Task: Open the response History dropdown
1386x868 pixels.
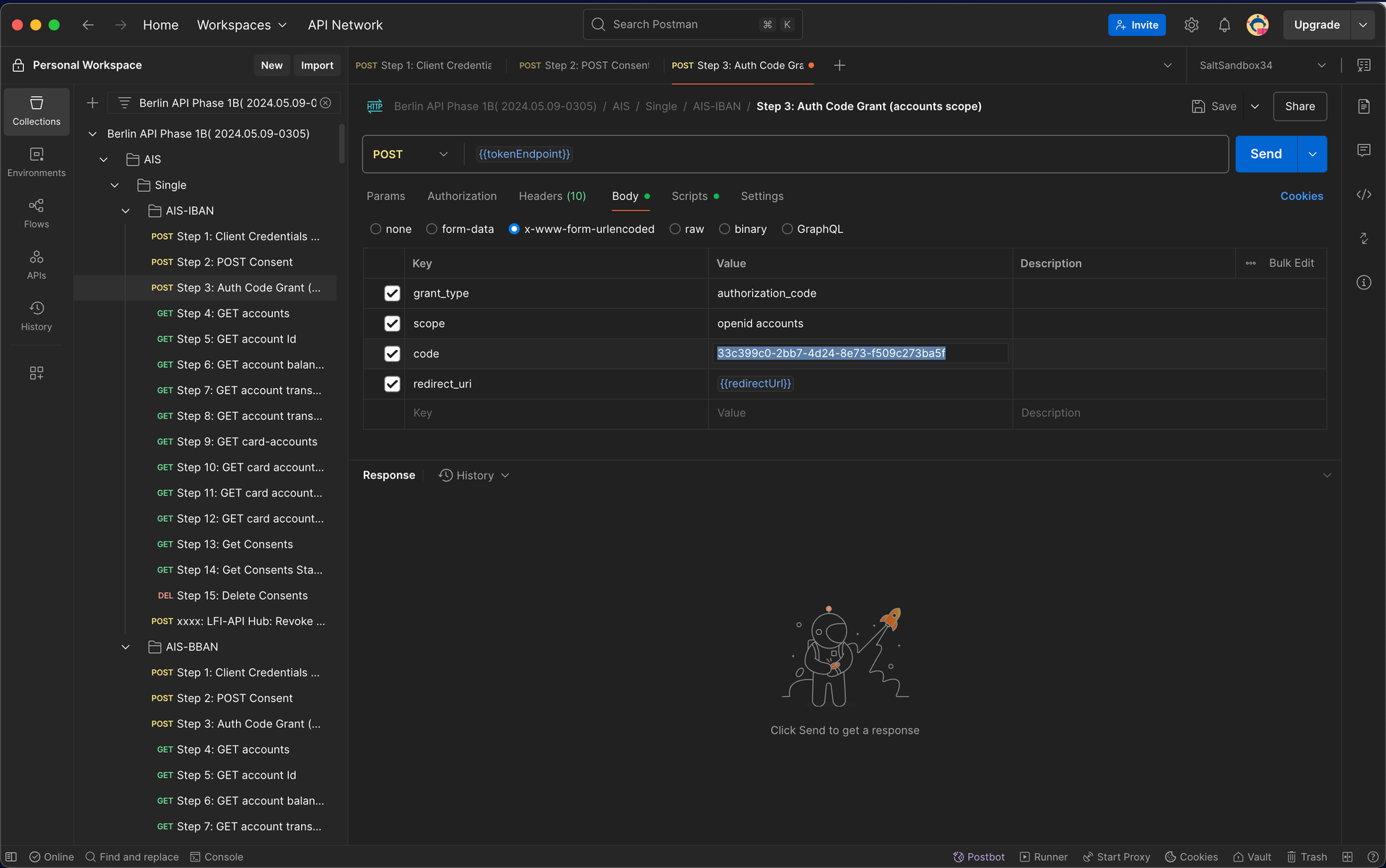Action: tap(474, 475)
